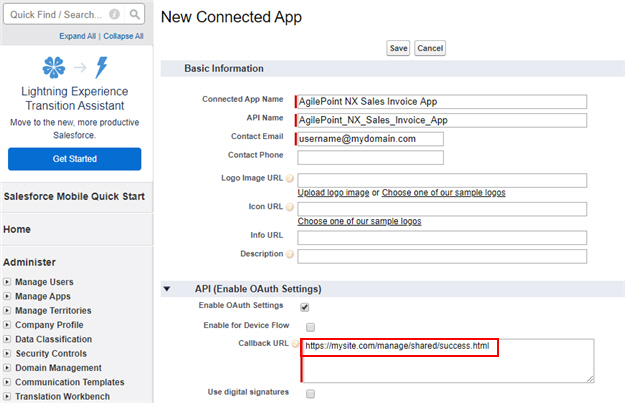Click Connected App Name field
The image size is (625, 403).
(442, 102)
